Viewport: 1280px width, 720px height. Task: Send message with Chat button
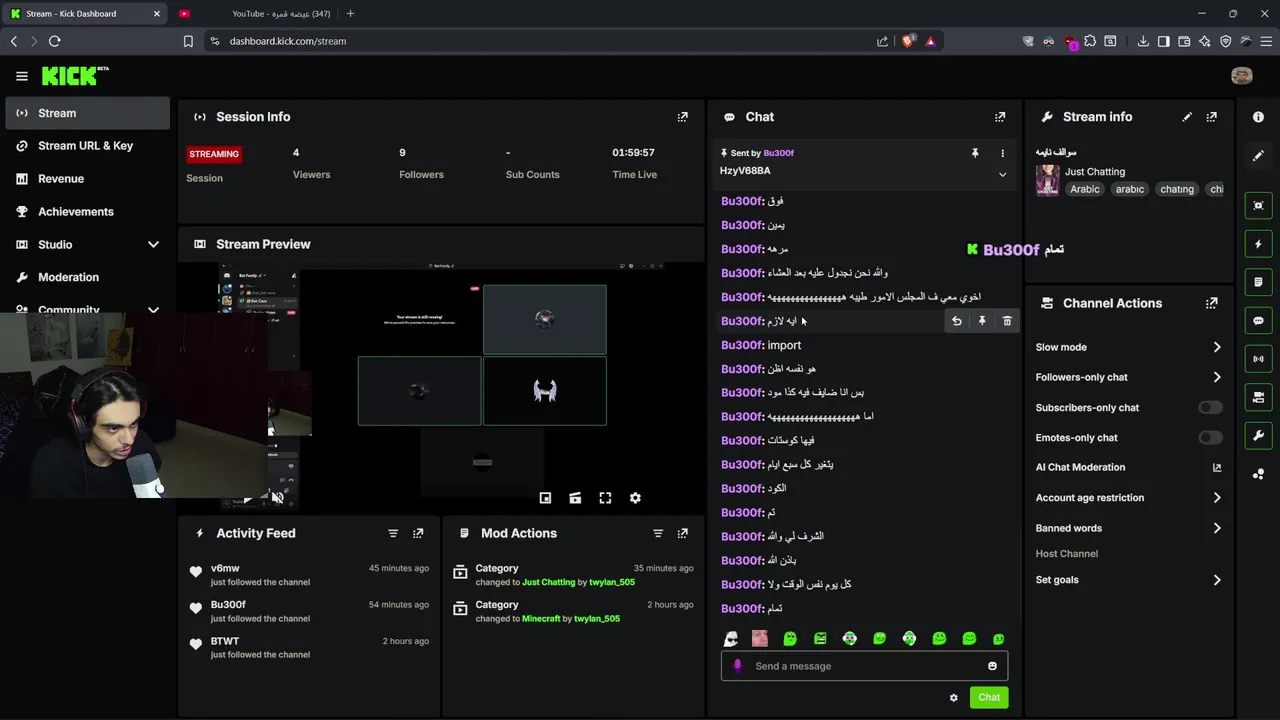989,698
